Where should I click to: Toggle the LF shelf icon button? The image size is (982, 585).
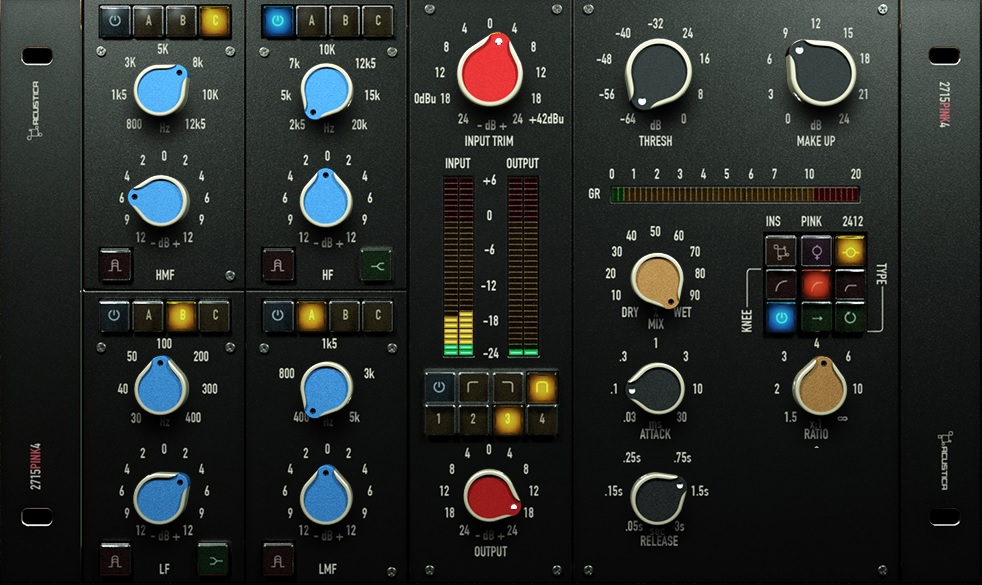coord(214,560)
